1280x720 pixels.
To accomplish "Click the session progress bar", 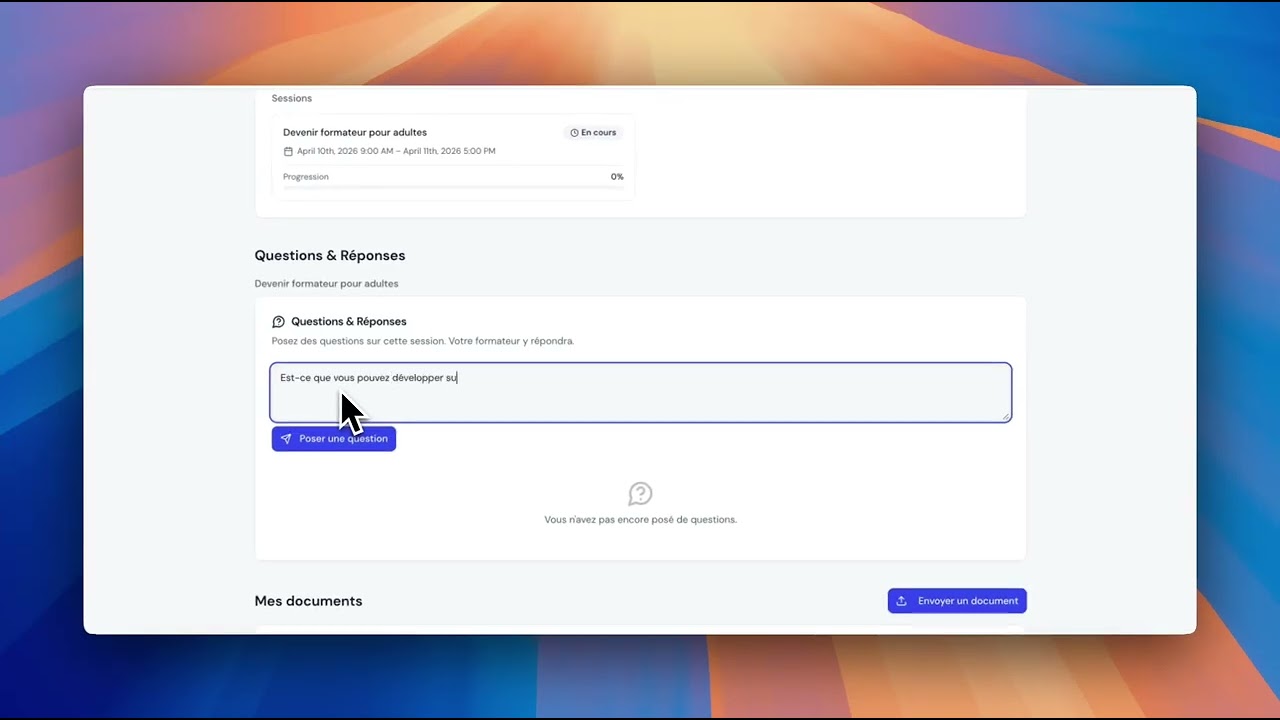I will pos(453,188).
